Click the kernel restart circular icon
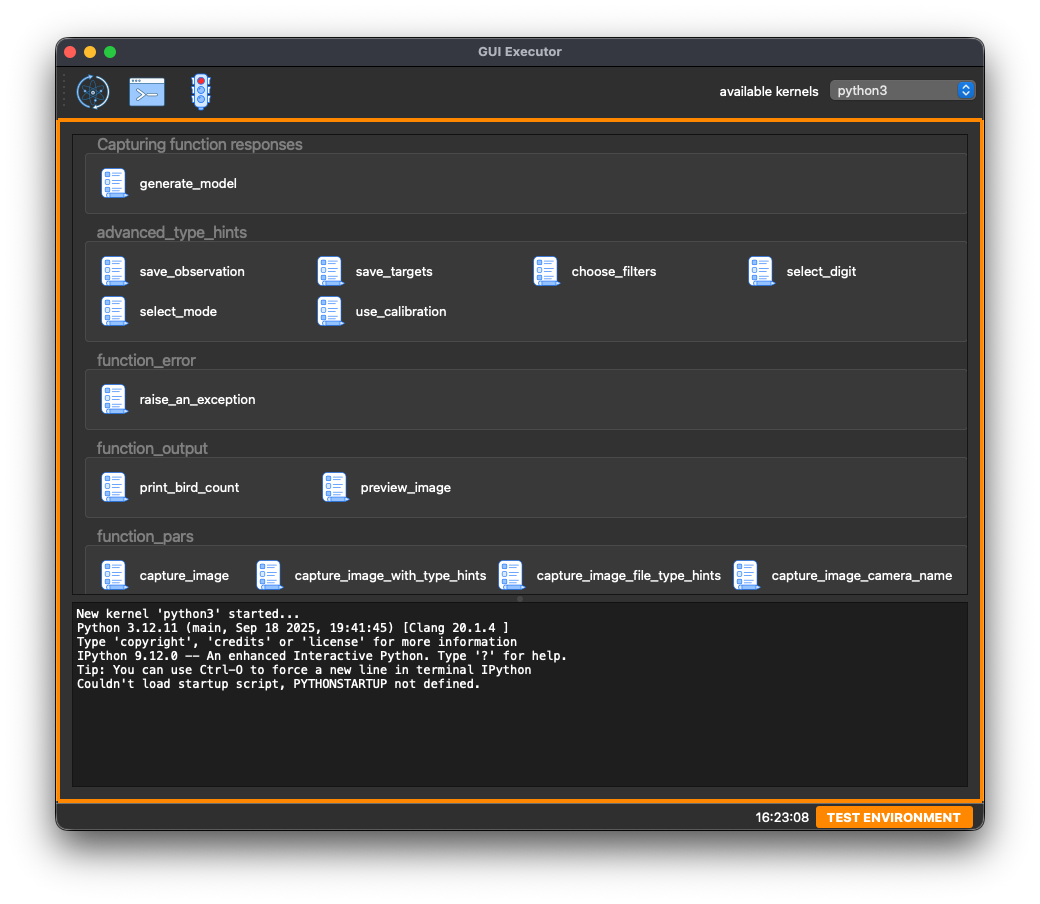 coord(93,92)
